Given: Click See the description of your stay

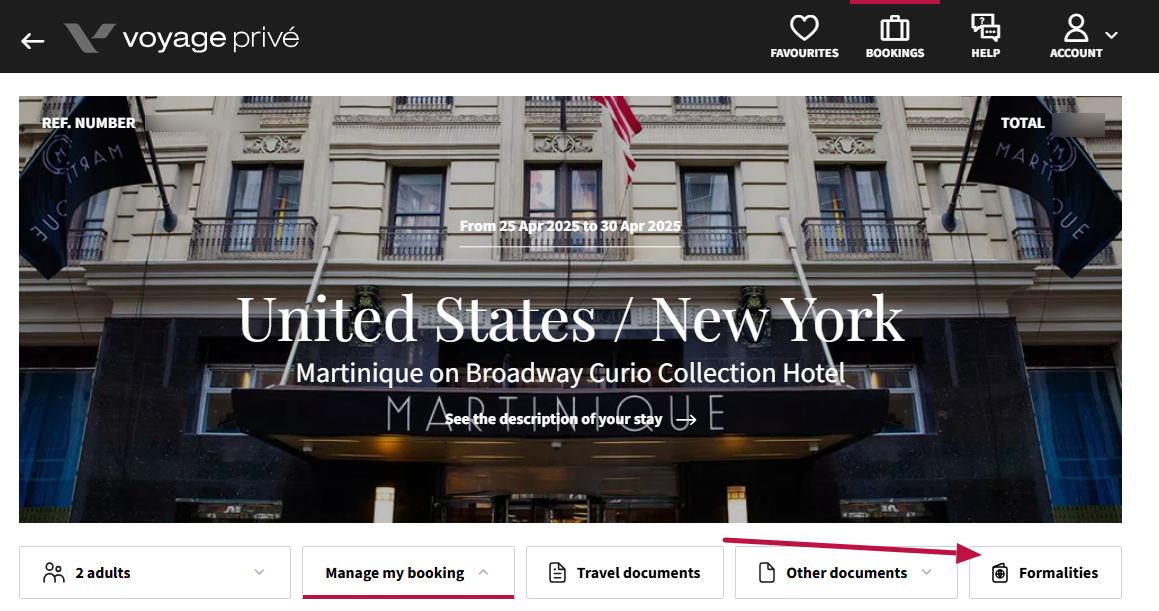Looking at the screenshot, I should point(554,419).
